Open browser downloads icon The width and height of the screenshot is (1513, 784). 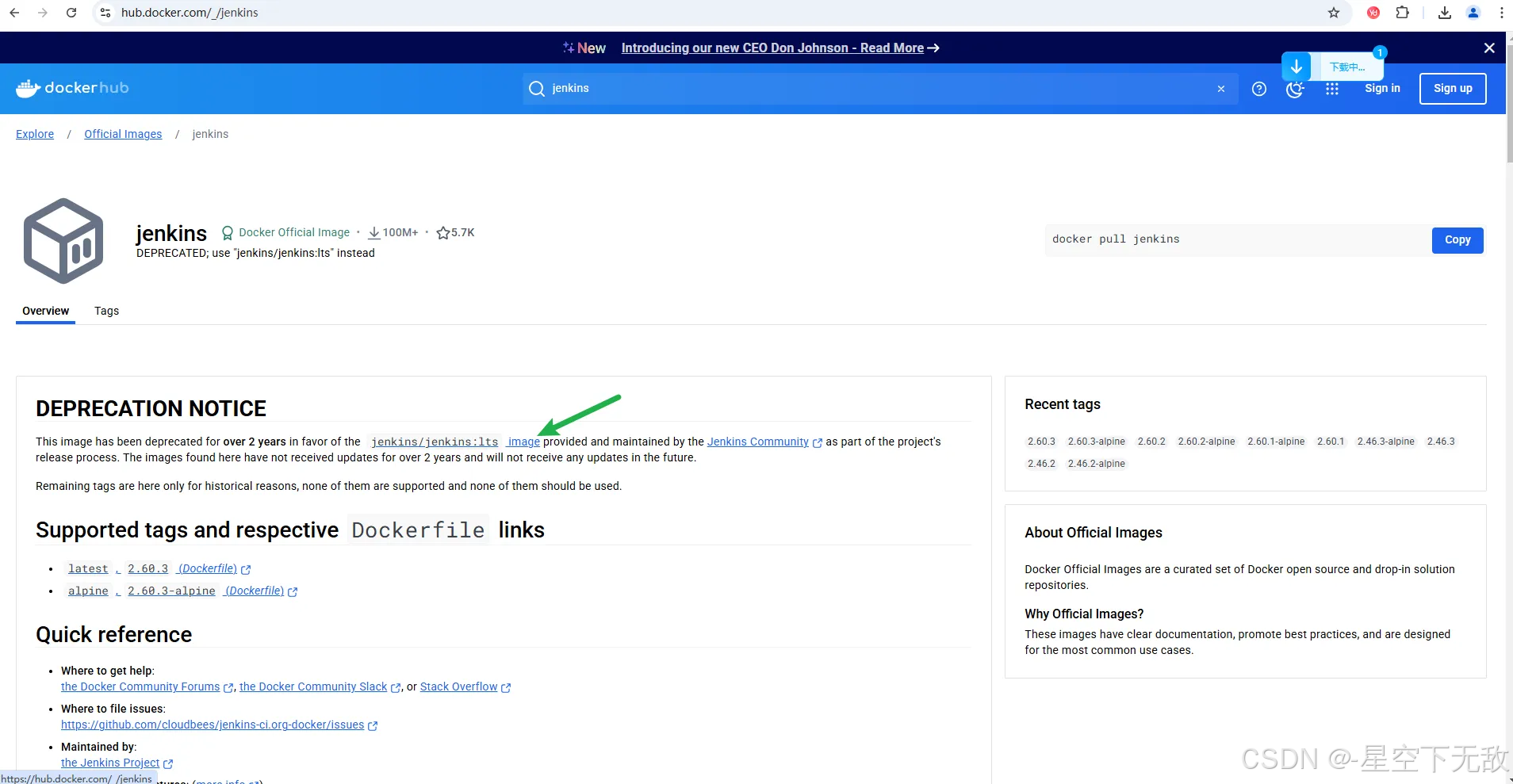click(1445, 13)
